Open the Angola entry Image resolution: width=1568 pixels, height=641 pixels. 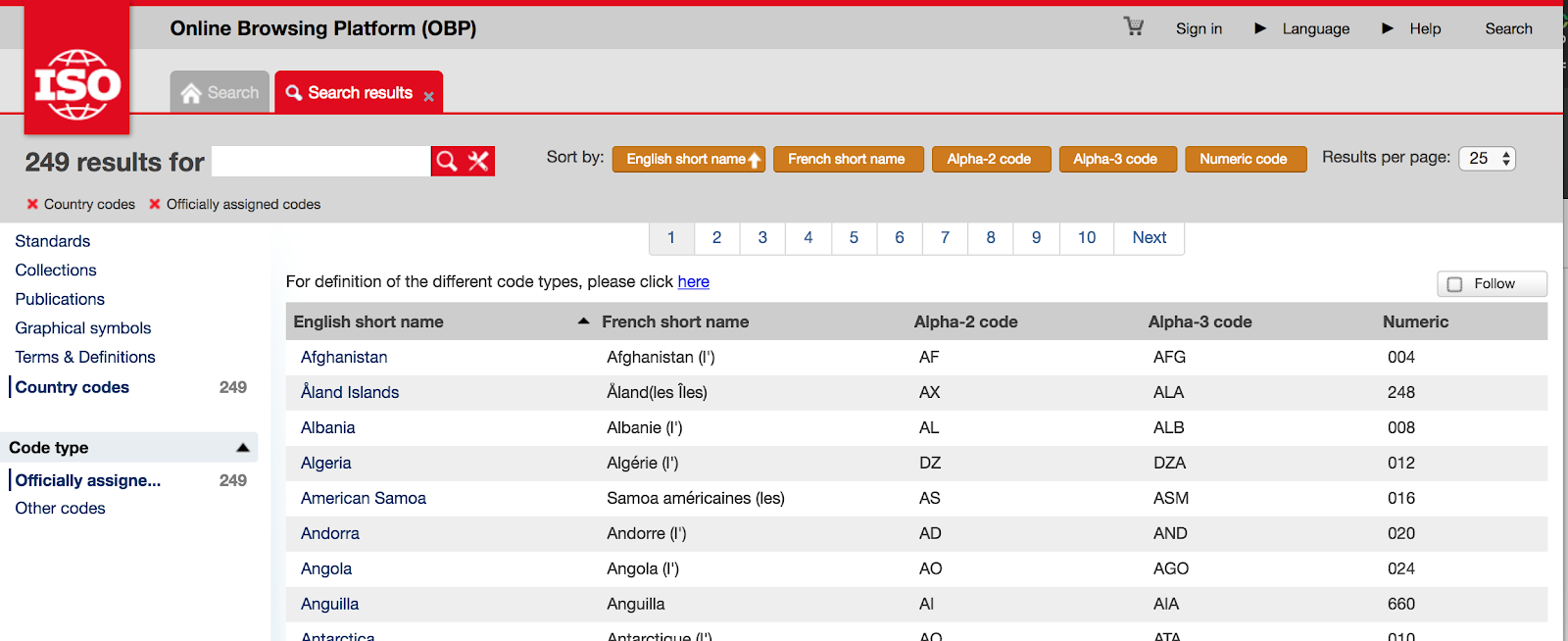tap(326, 568)
